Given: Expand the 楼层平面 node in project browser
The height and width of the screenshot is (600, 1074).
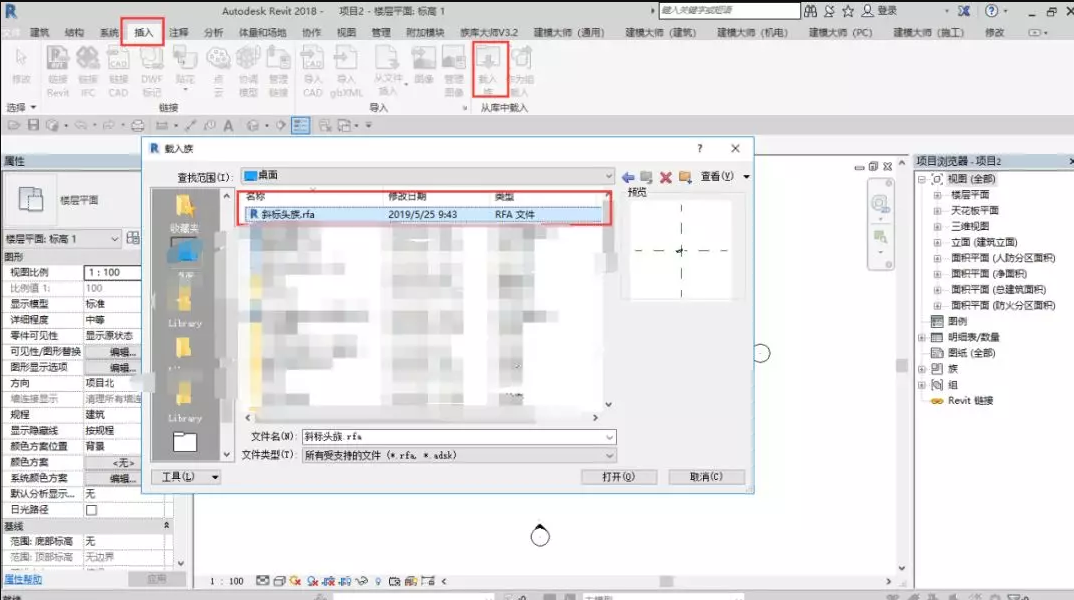Looking at the screenshot, I should click(937, 195).
